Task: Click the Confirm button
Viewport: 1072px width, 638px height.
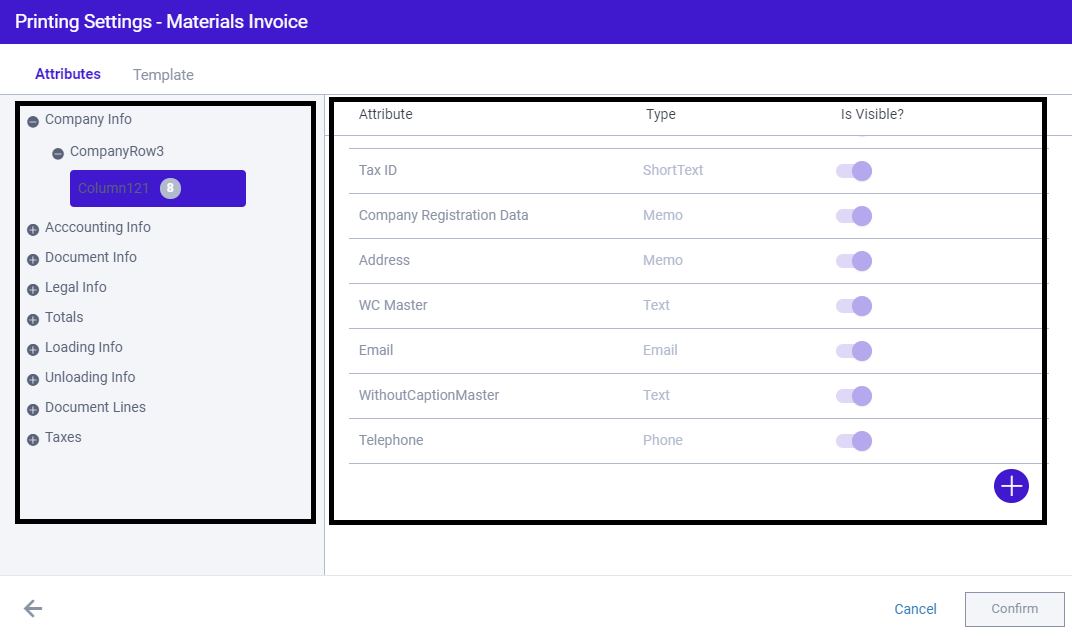Action: [1015, 609]
